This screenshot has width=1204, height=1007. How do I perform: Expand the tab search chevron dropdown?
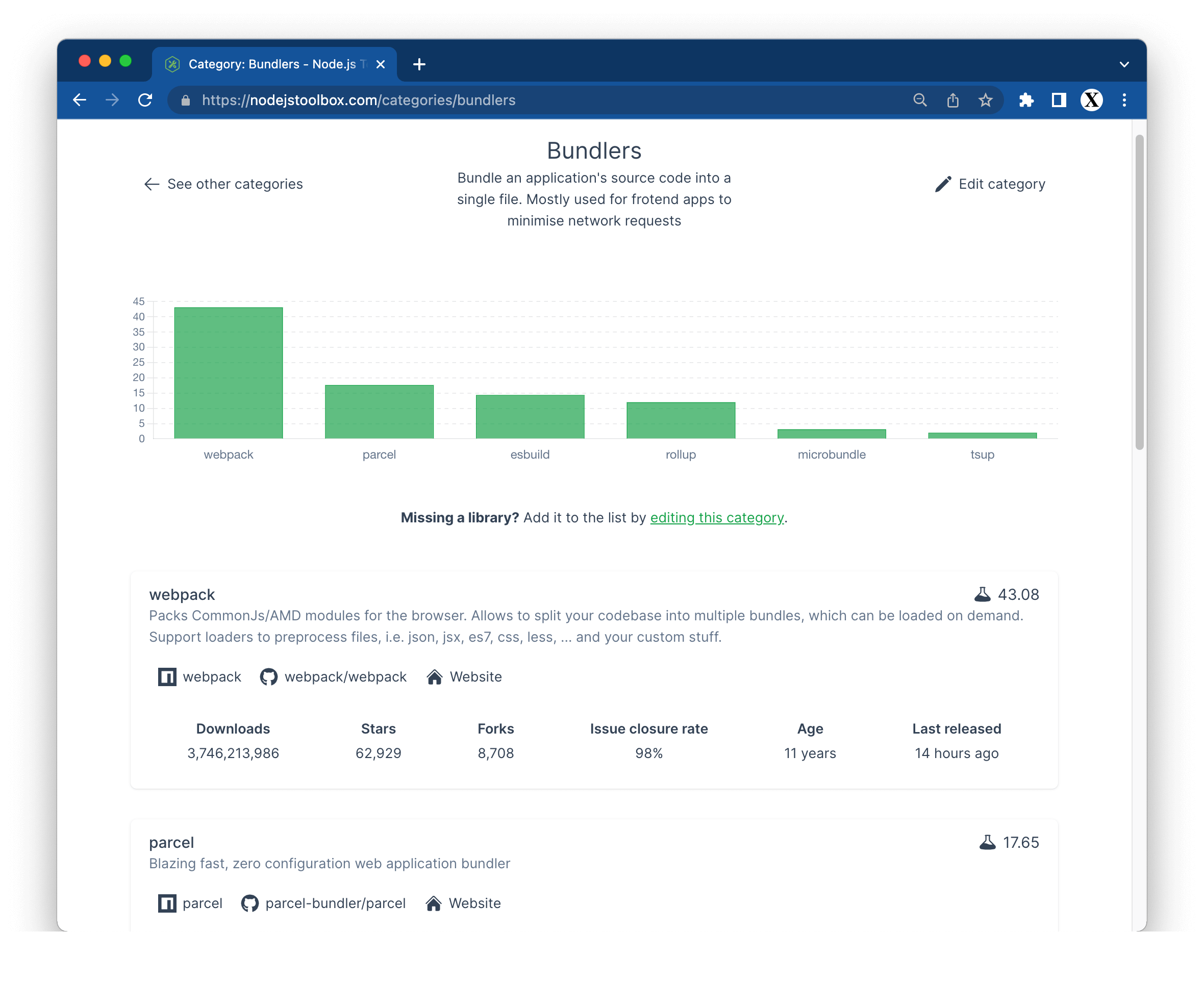[x=1124, y=64]
